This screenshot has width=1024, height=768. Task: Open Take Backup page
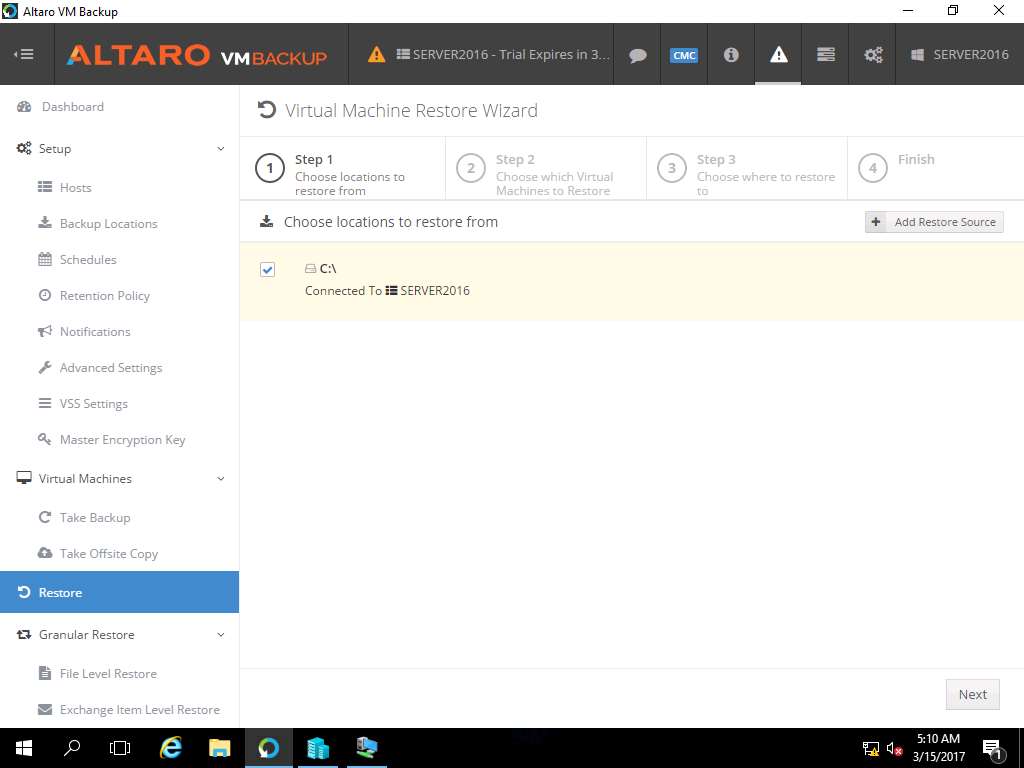tap(95, 517)
